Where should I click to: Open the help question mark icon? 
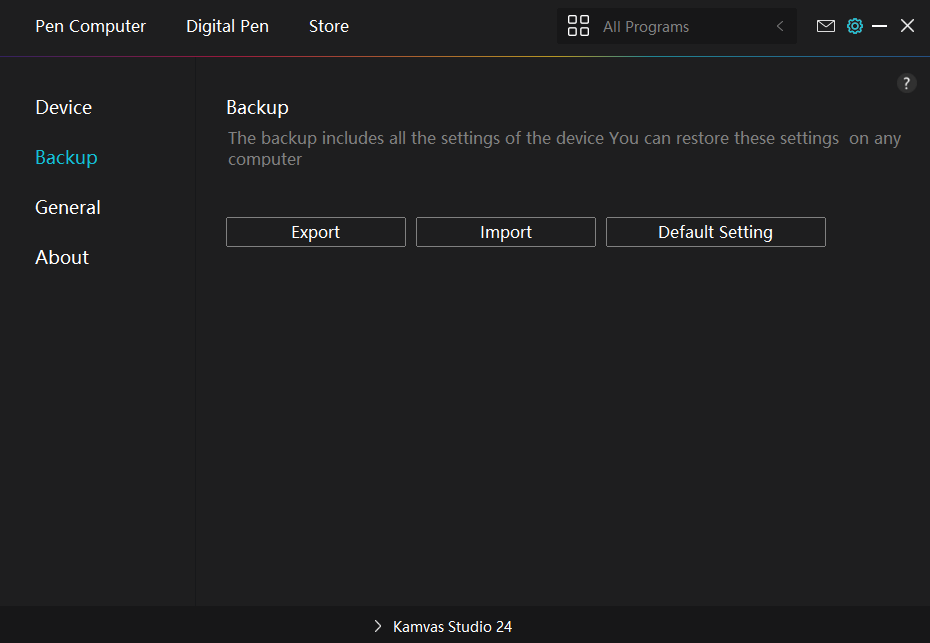[x=906, y=84]
